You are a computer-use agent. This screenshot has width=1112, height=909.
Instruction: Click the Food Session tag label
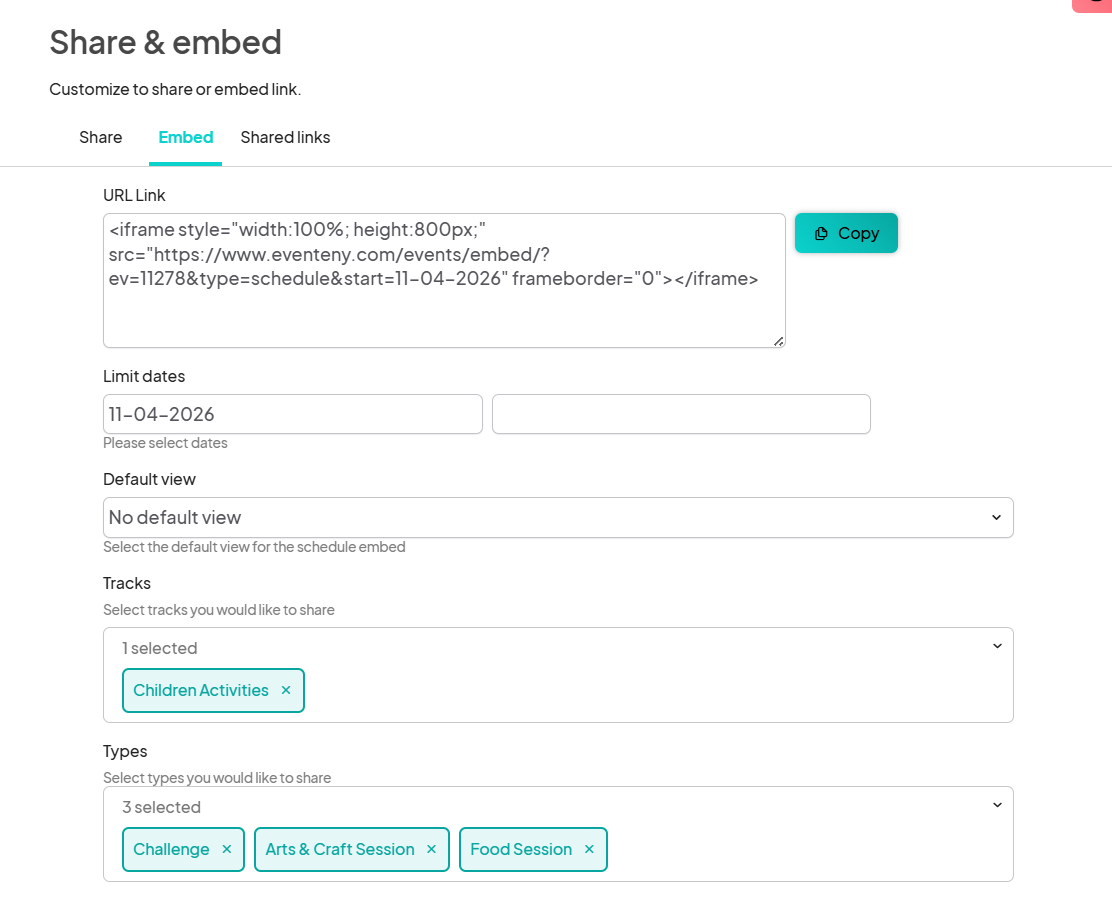click(x=521, y=849)
